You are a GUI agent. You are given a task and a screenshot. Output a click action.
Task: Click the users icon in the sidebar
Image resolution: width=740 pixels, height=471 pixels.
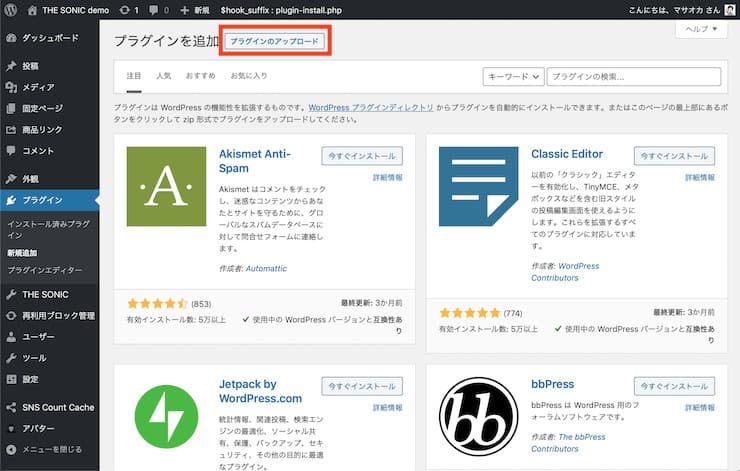click(11, 337)
